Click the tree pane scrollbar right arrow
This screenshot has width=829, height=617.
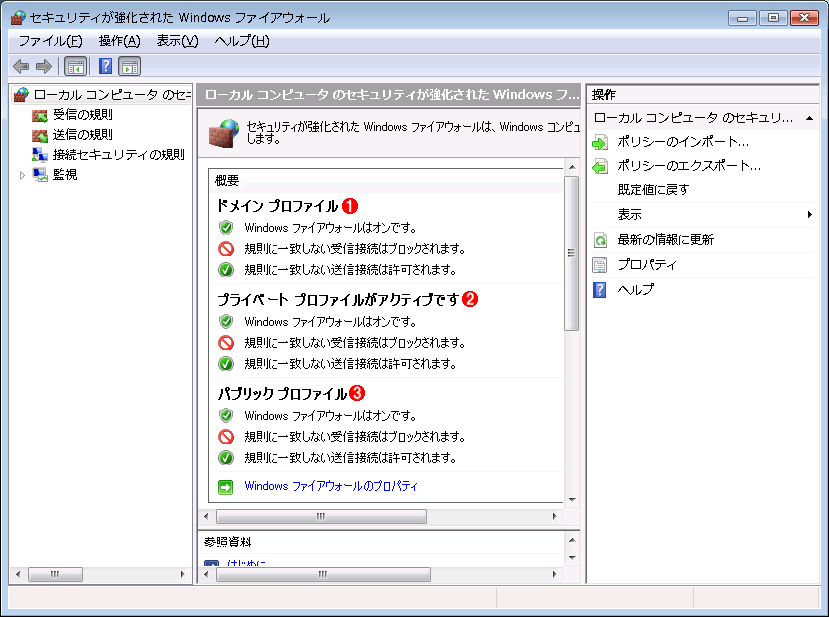click(x=182, y=575)
